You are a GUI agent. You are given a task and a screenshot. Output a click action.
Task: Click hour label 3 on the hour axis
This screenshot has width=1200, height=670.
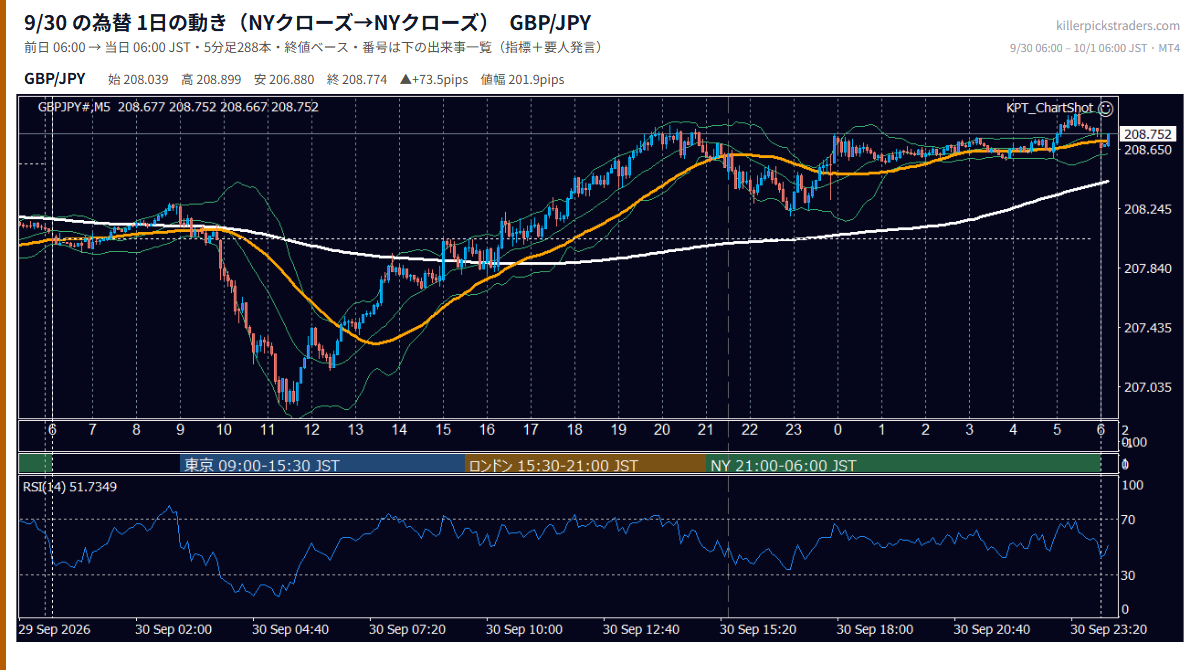coord(969,430)
